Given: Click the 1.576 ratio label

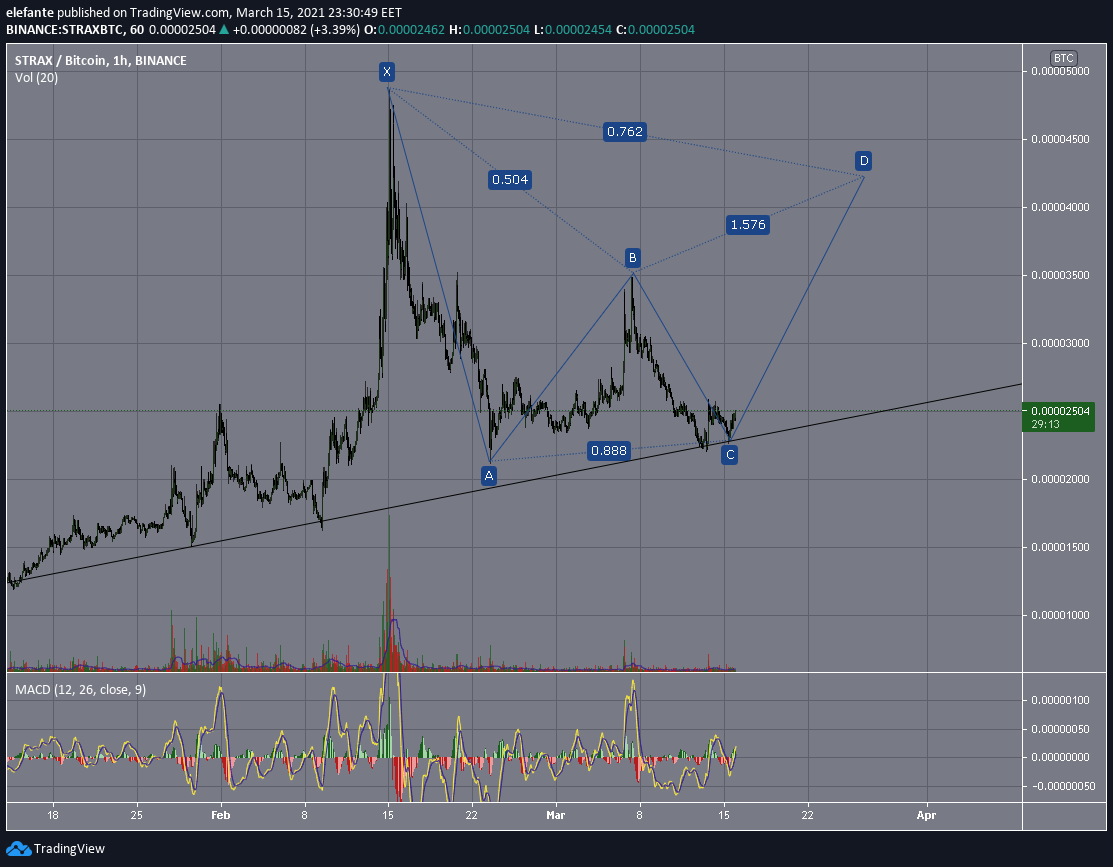Looking at the screenshot, I should pos(748,225).
